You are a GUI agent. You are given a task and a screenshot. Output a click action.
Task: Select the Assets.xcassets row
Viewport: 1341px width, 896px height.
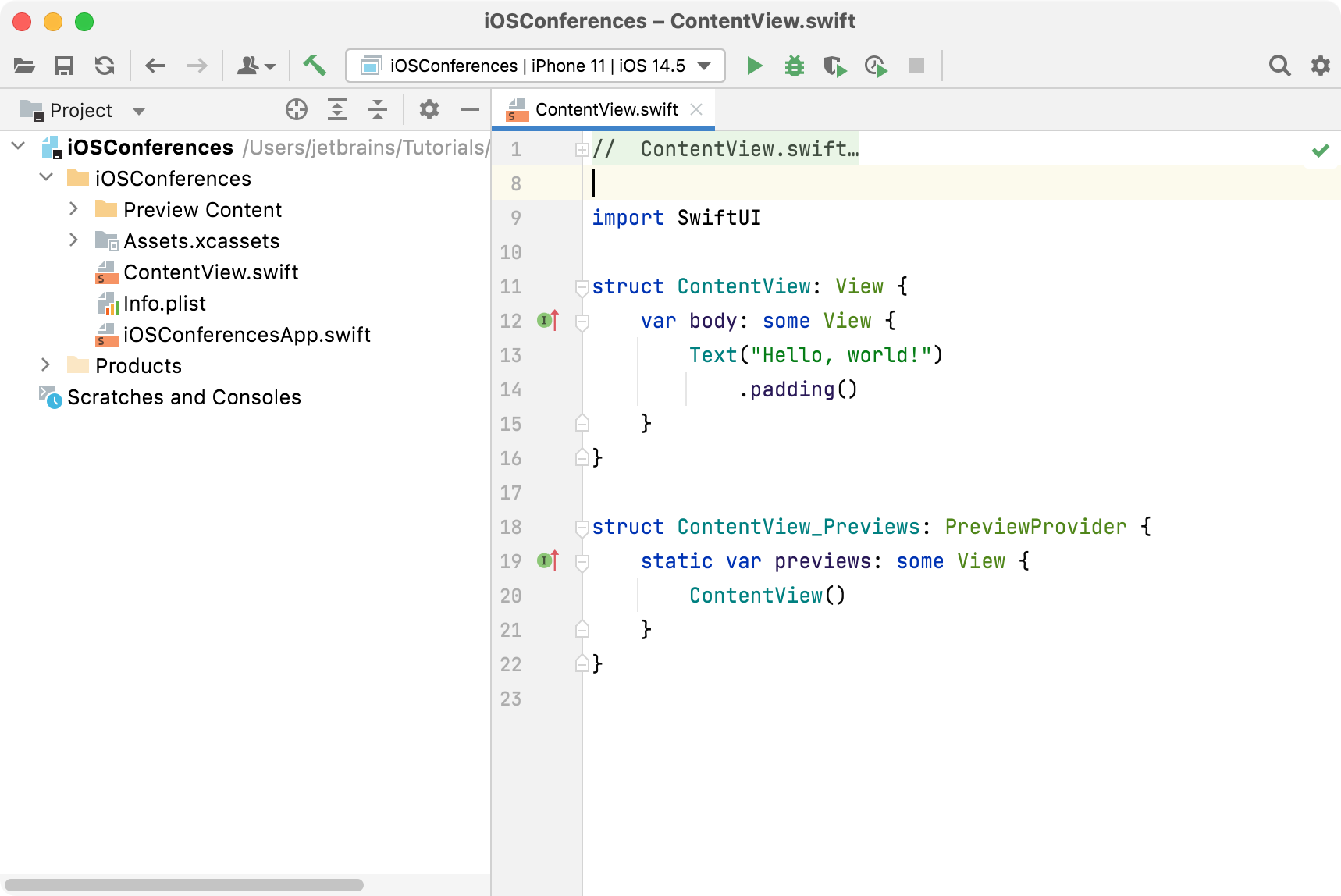pyautogui.click(x=201, y=241)
